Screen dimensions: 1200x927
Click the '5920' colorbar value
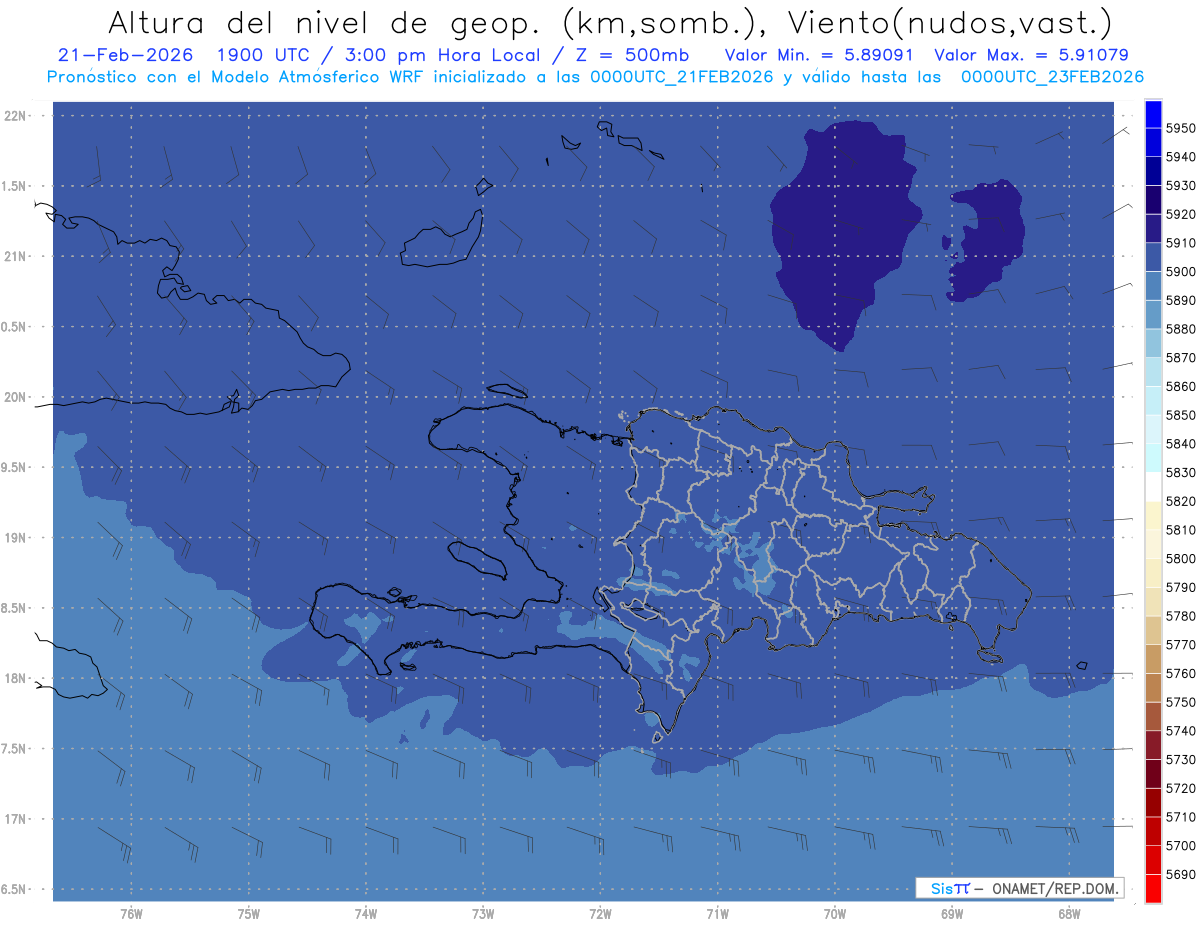pos(1180,214)
